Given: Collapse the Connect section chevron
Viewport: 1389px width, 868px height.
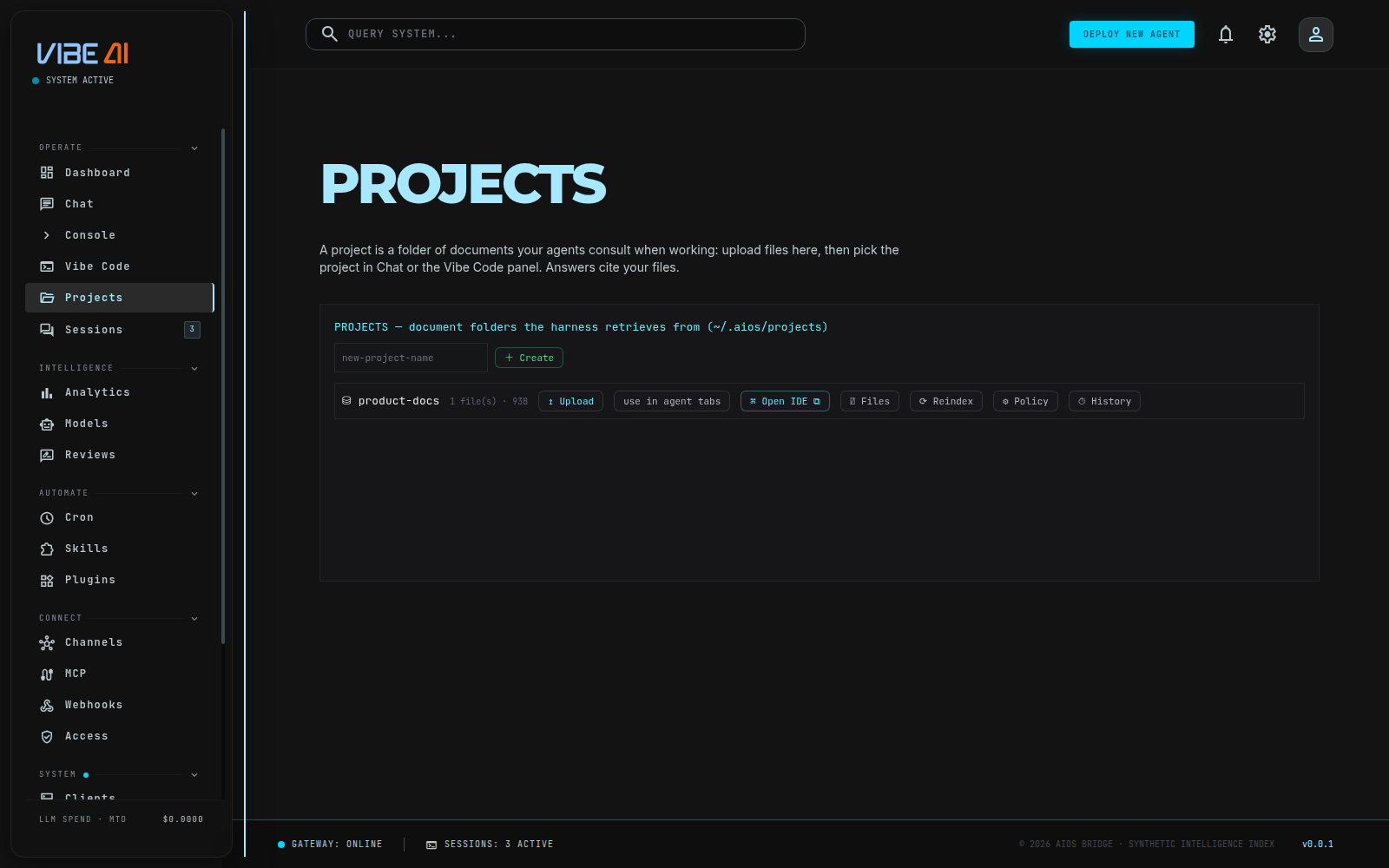Looking at the screenshot, I should coord(194,619).
